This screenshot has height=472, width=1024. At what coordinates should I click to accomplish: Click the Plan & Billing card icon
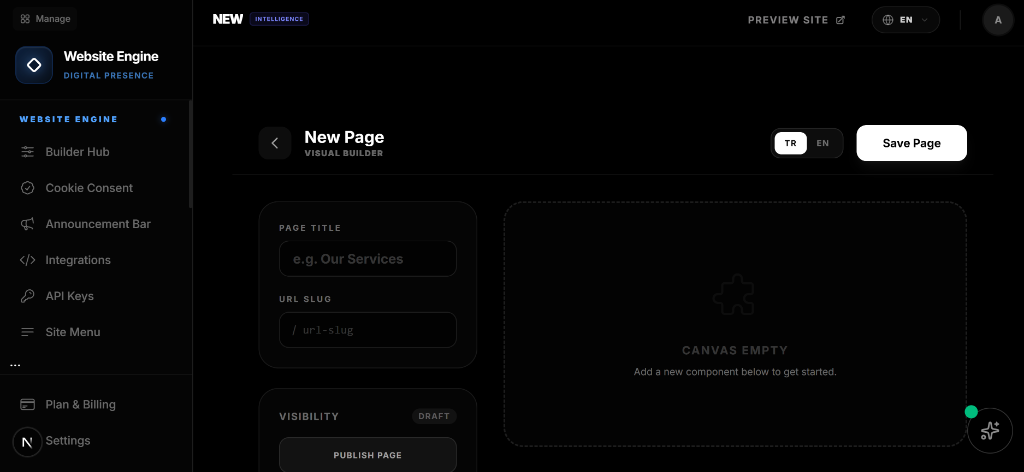point(27,405)
